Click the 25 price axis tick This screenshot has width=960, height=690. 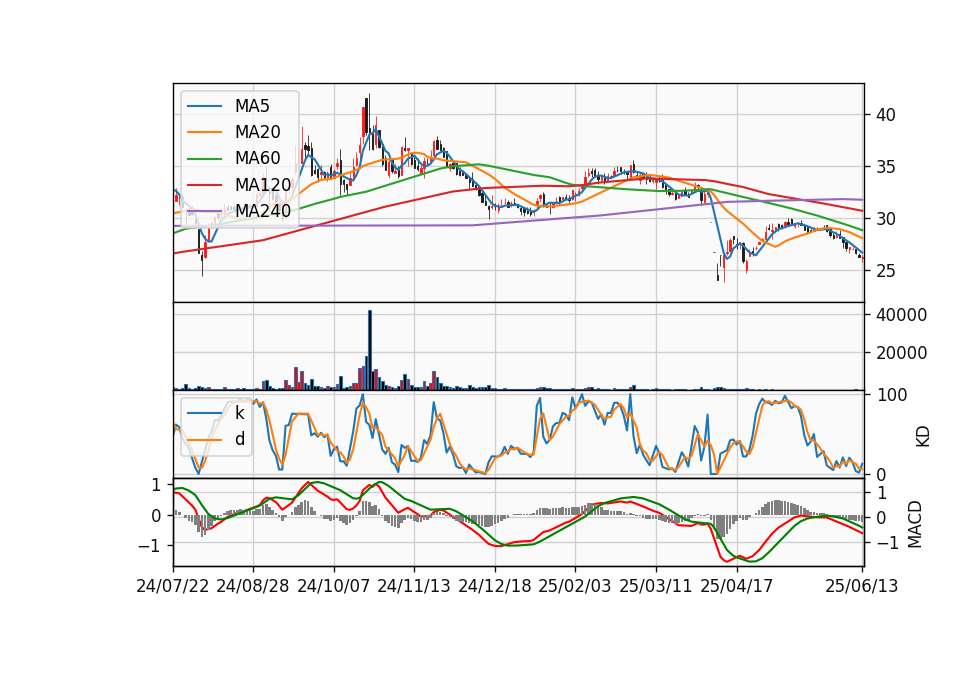pyautogui.click(x=885, y=271)
